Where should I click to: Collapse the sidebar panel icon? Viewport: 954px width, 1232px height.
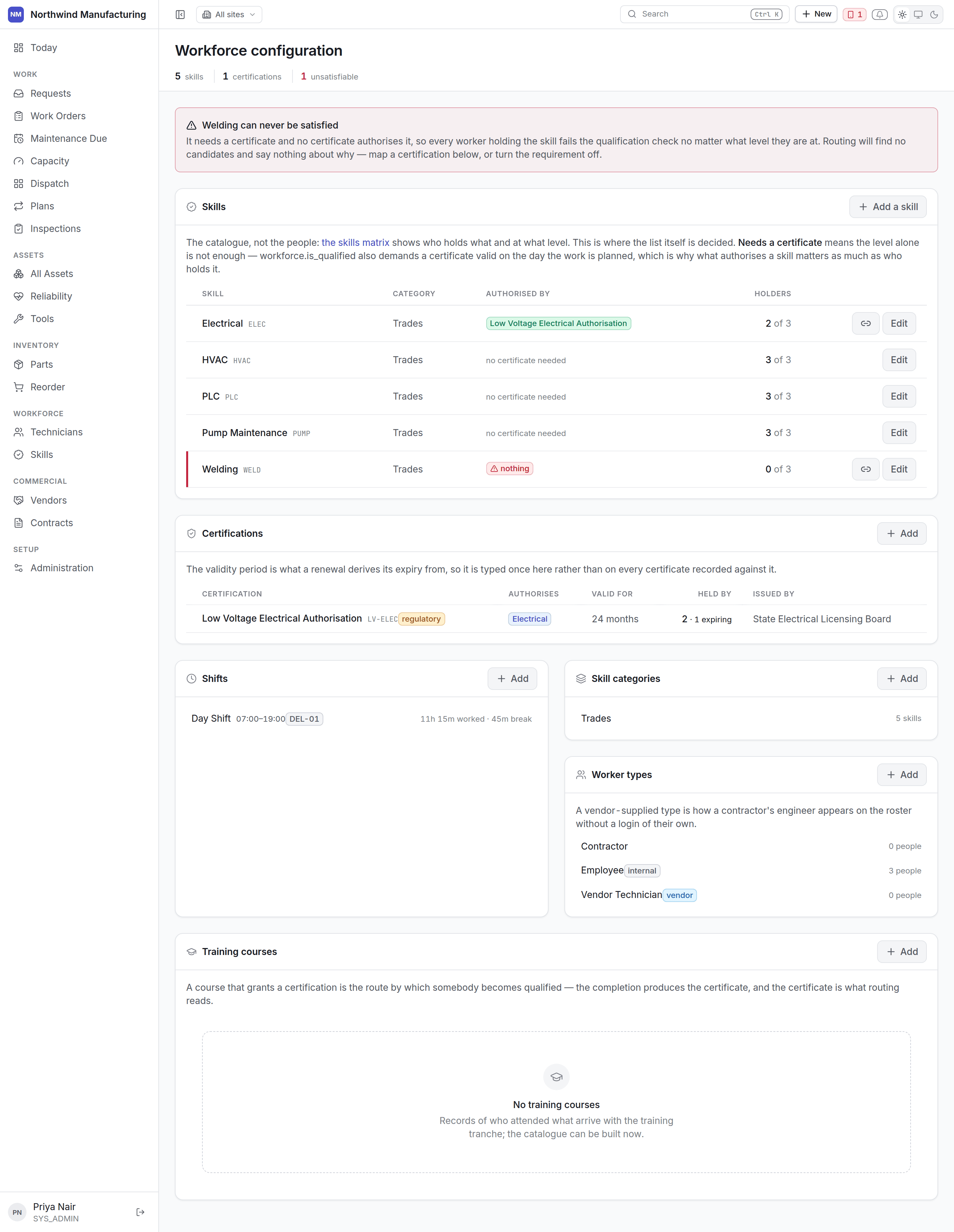click(x=181, y=15)
